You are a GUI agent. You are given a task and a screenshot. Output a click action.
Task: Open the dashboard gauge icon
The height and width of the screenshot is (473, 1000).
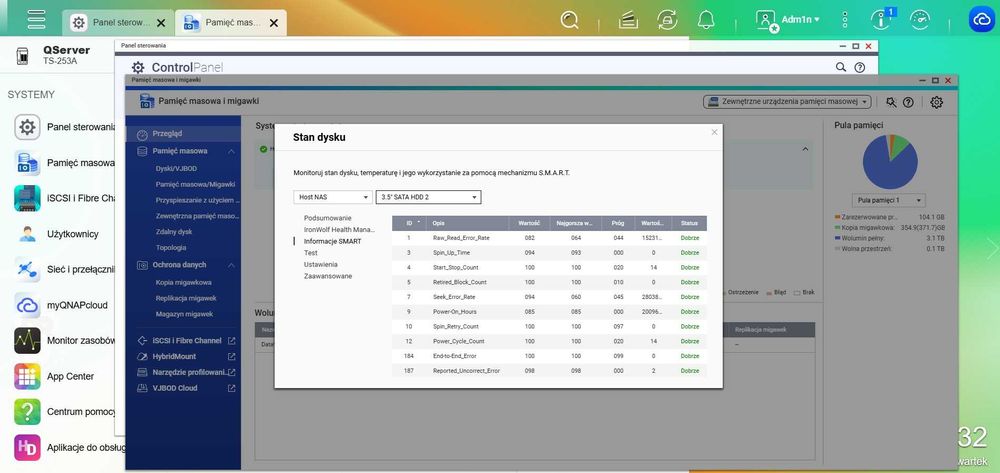click(x=920, y=20)
